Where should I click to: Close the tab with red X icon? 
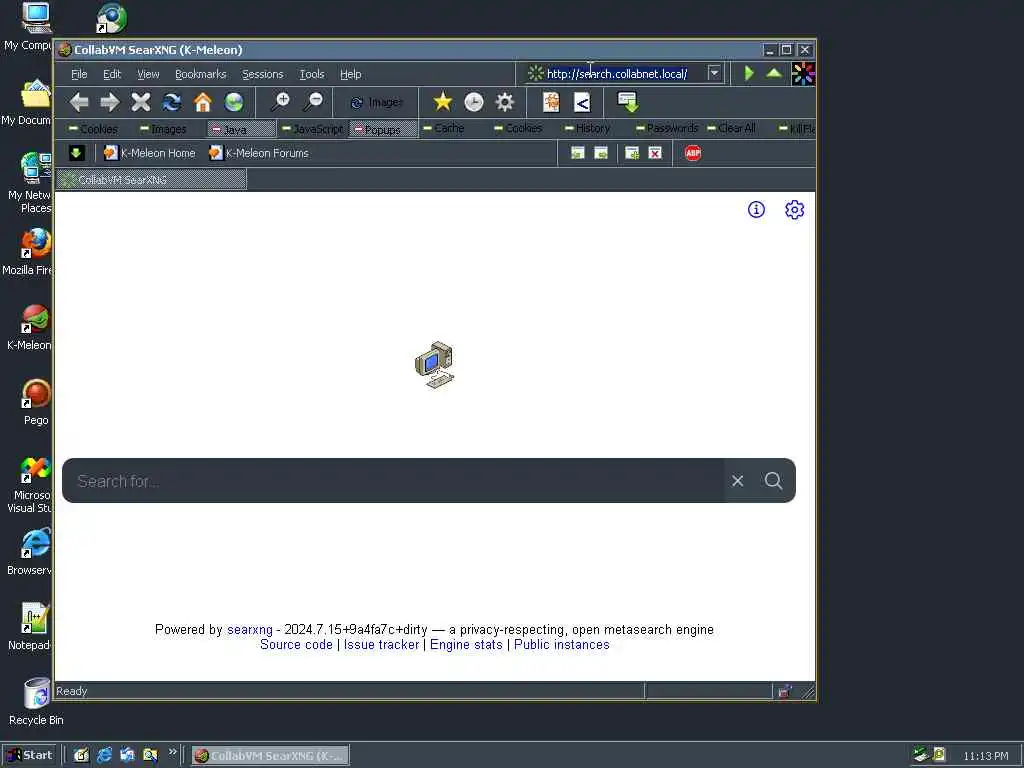pyautogui.click(x=655, y=153)
